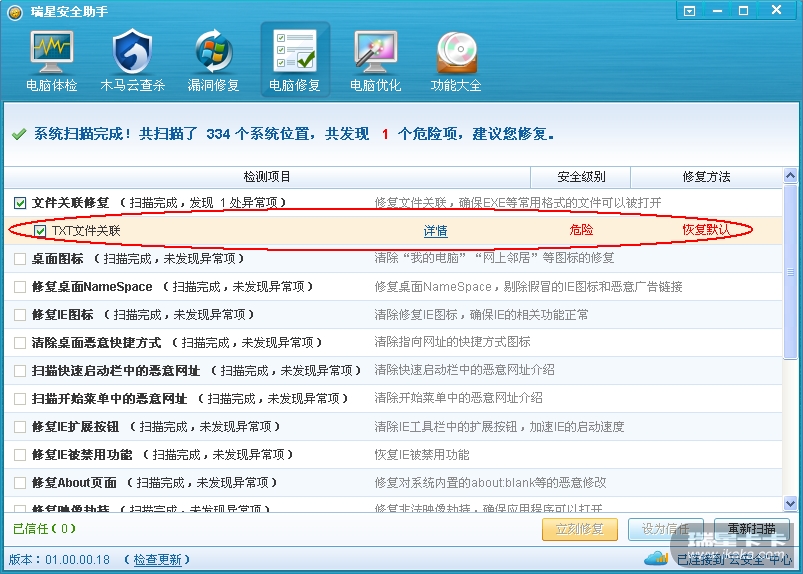
Task: Click the scrollbar down arrow
Action: pyautogui.click(x=790, y=503)
